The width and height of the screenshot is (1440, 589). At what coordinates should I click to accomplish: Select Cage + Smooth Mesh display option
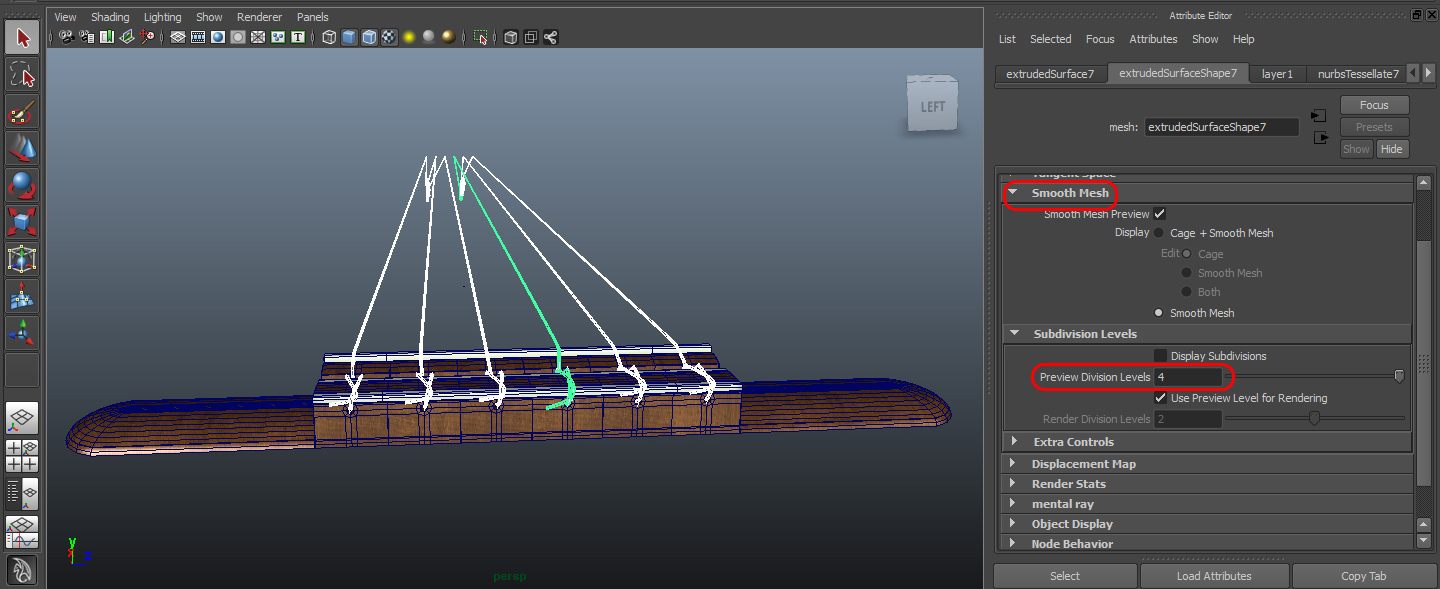pyautogui.click(x=1159, y=233)
